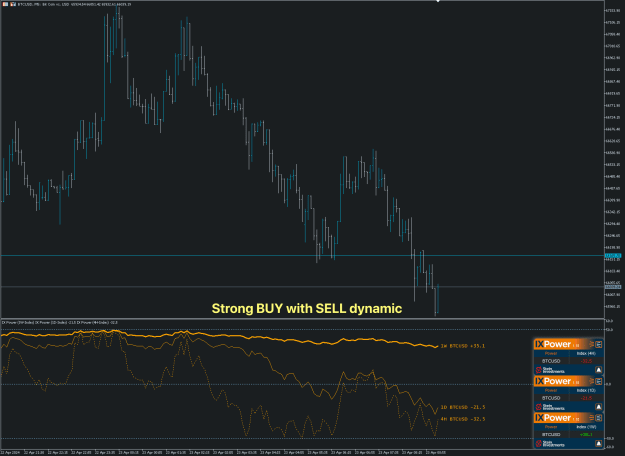The image size is (625, 456).
Task: Click the BTCUSD row in the Index (4H) panel
Action: 569,361
